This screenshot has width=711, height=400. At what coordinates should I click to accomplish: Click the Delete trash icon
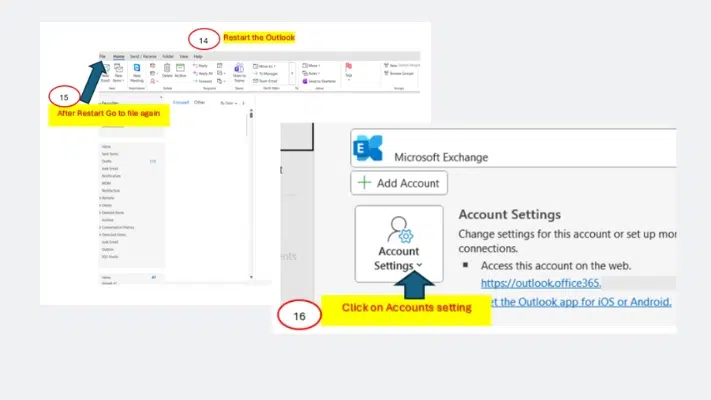point(167,68)
